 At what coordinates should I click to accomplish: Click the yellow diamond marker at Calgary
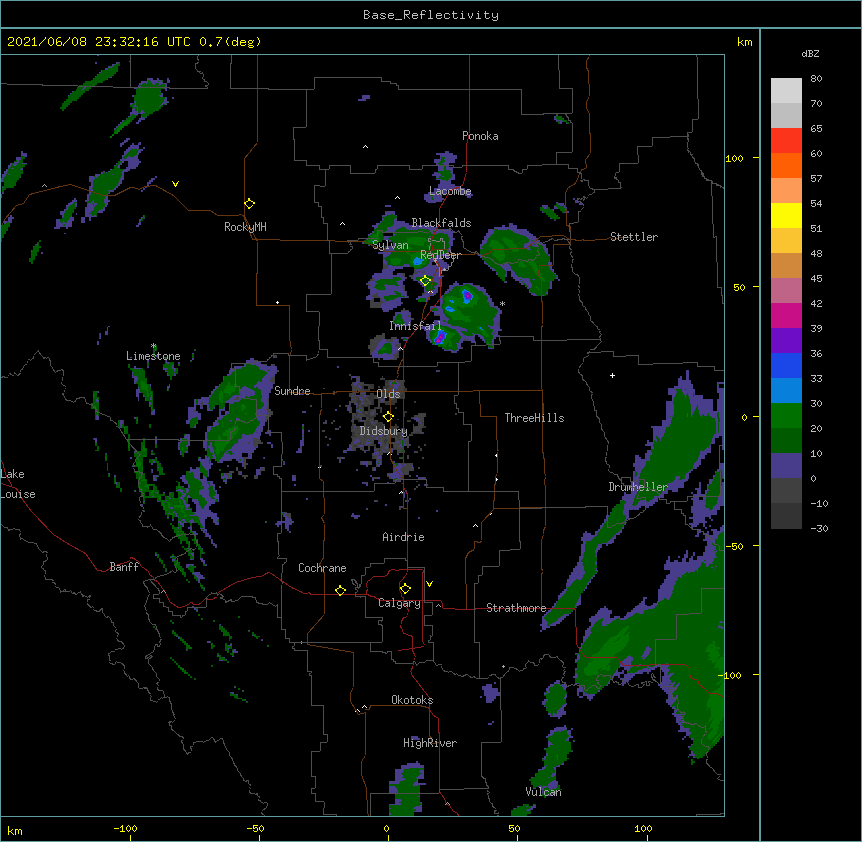coord(405,589)
